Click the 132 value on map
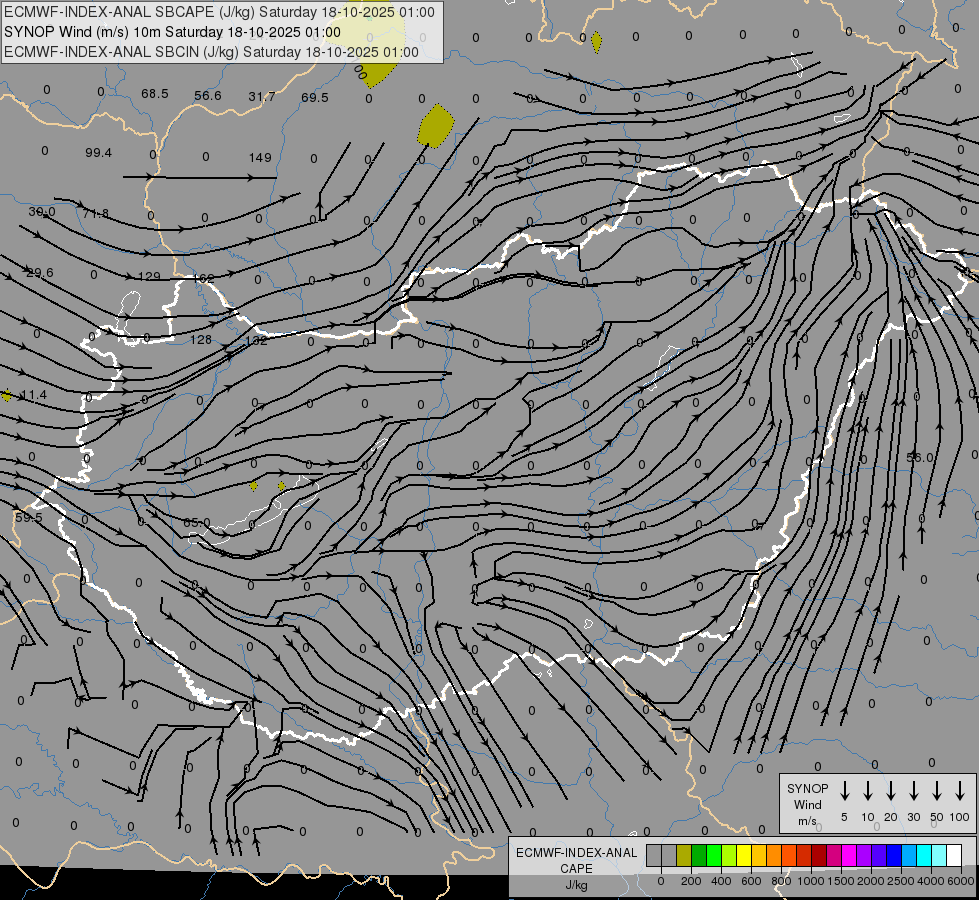The image size is (979, 900). tap(256, 341)
